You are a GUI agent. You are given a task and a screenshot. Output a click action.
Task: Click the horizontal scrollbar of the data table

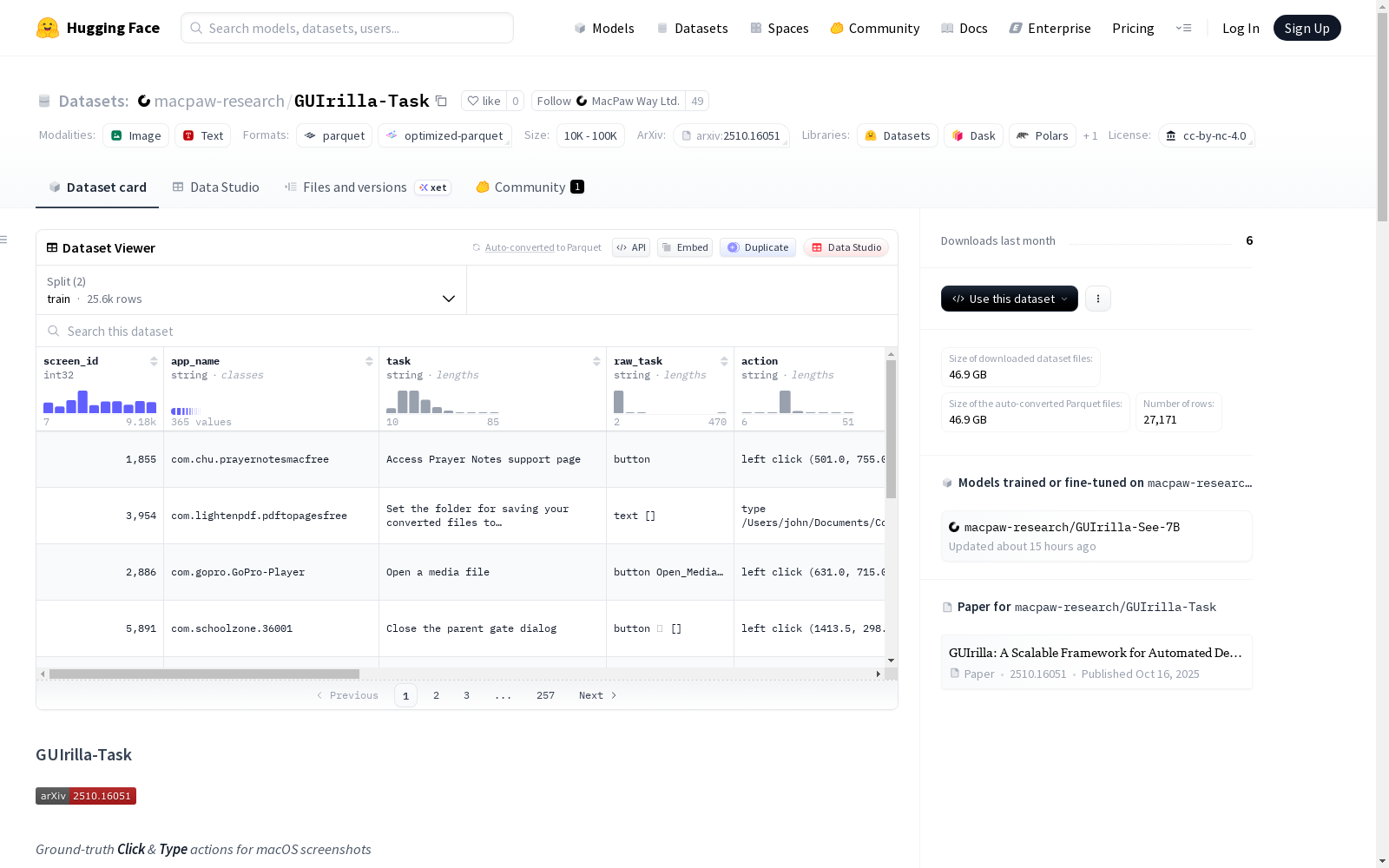pyautogui.click(x=204, y=674)
